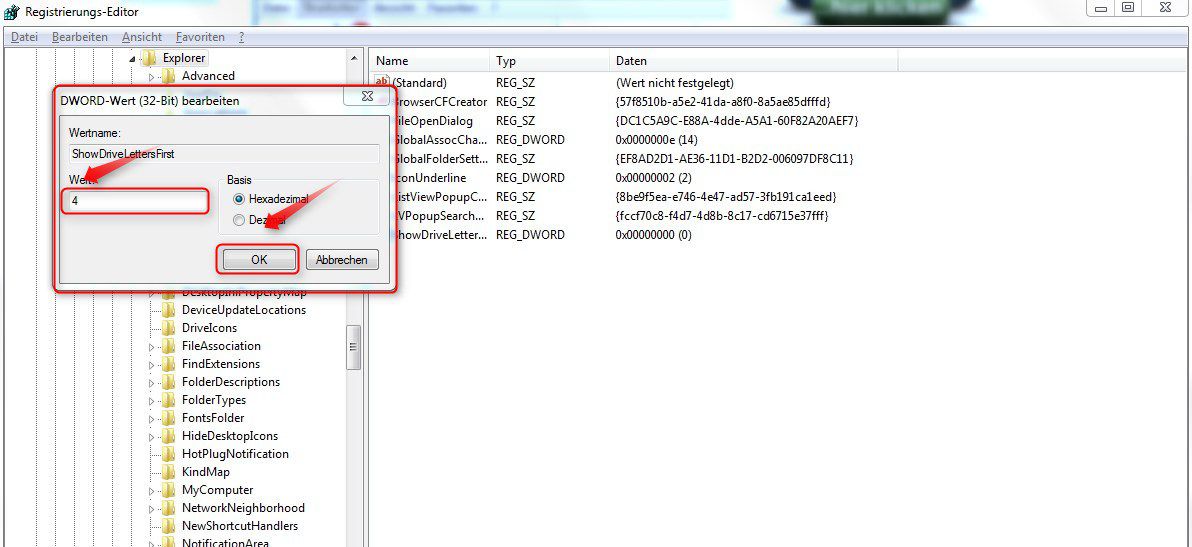Image resolution: width=1192 pixels, height=547 pixels.
Task: Select the GlobalAssocCha... registry value
Action: pos(441,140)
